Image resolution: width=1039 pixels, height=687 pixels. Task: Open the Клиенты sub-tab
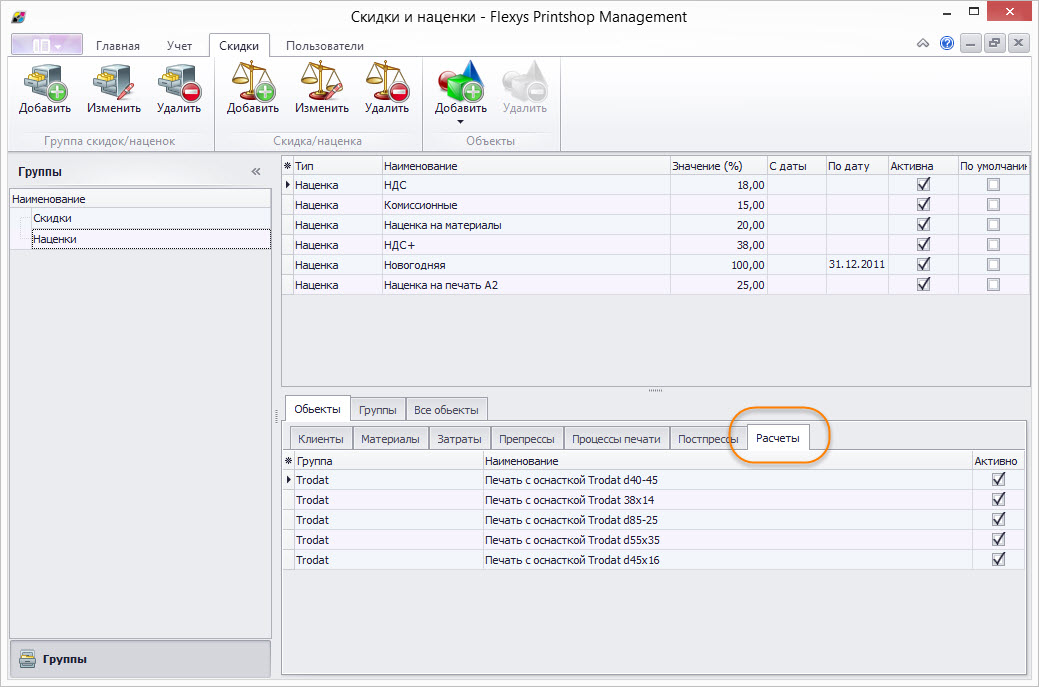coord(321,439)
